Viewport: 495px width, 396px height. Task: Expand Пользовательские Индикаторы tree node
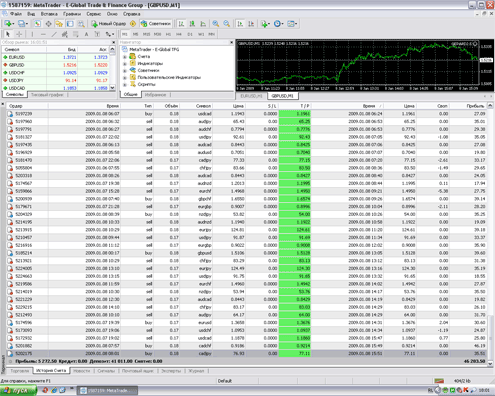point(125,78)
